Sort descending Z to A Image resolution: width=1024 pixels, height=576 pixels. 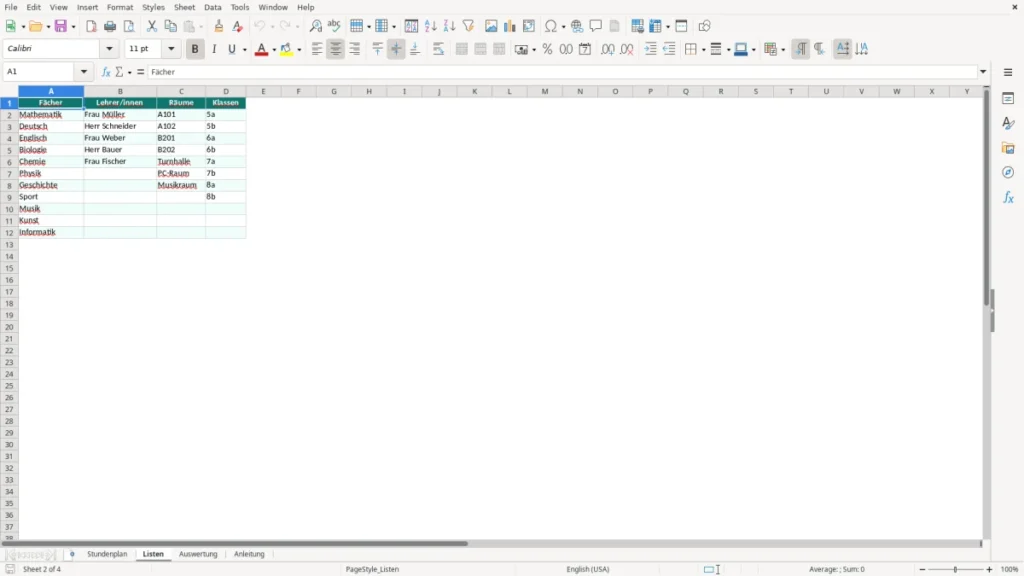click(449, 26)
